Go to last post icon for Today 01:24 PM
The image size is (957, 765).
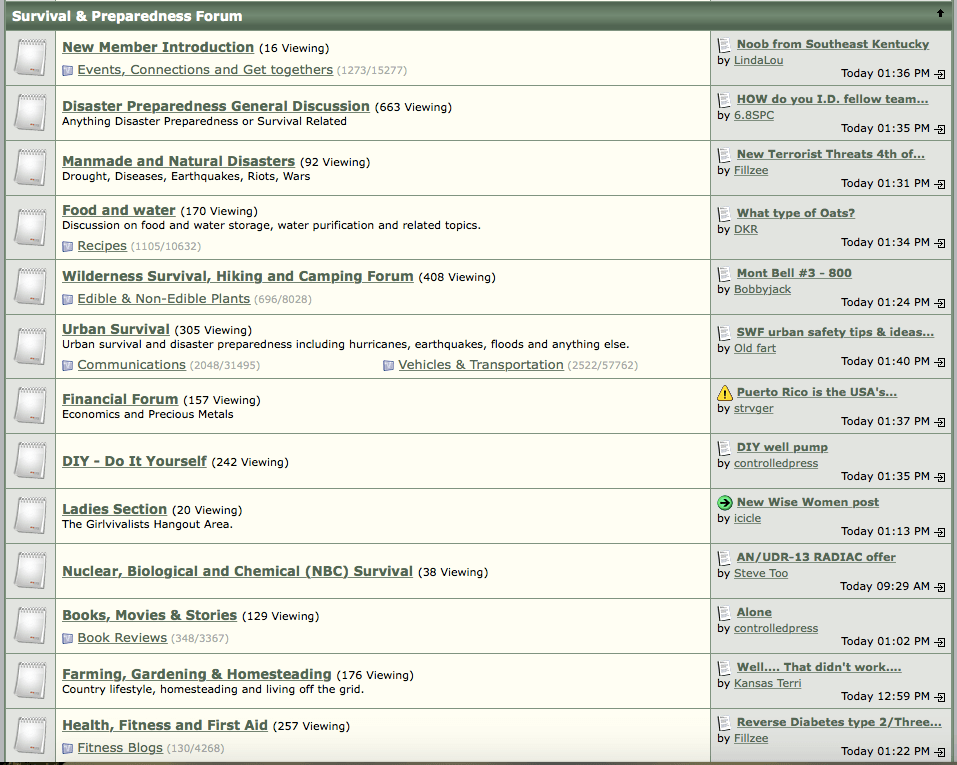pyautogui.click(x=940, y=303)
